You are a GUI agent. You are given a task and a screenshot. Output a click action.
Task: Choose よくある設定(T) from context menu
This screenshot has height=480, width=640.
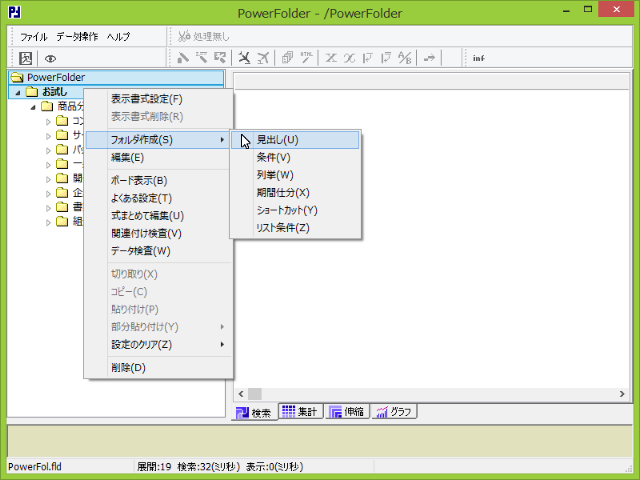point(158,198)
